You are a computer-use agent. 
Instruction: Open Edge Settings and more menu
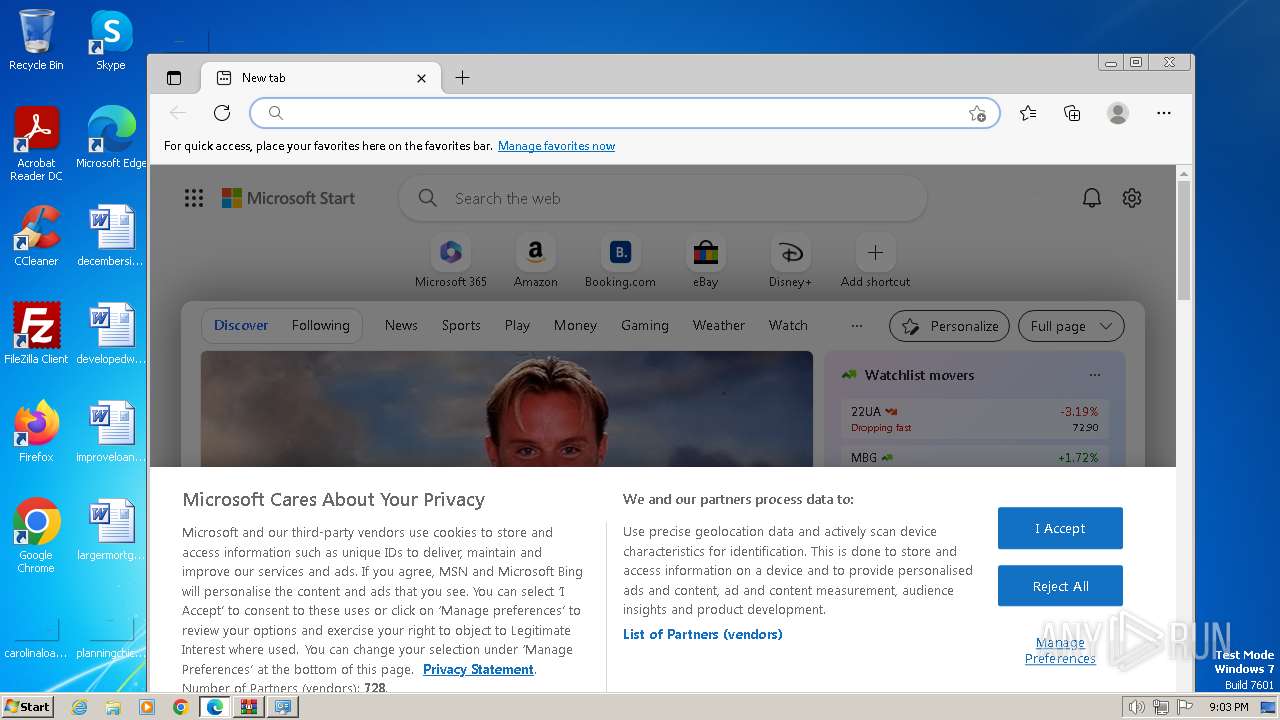1163,113
